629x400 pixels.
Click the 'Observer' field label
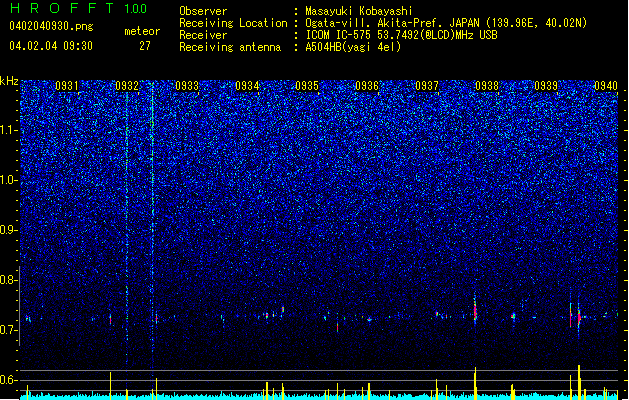tap(203, 11)
